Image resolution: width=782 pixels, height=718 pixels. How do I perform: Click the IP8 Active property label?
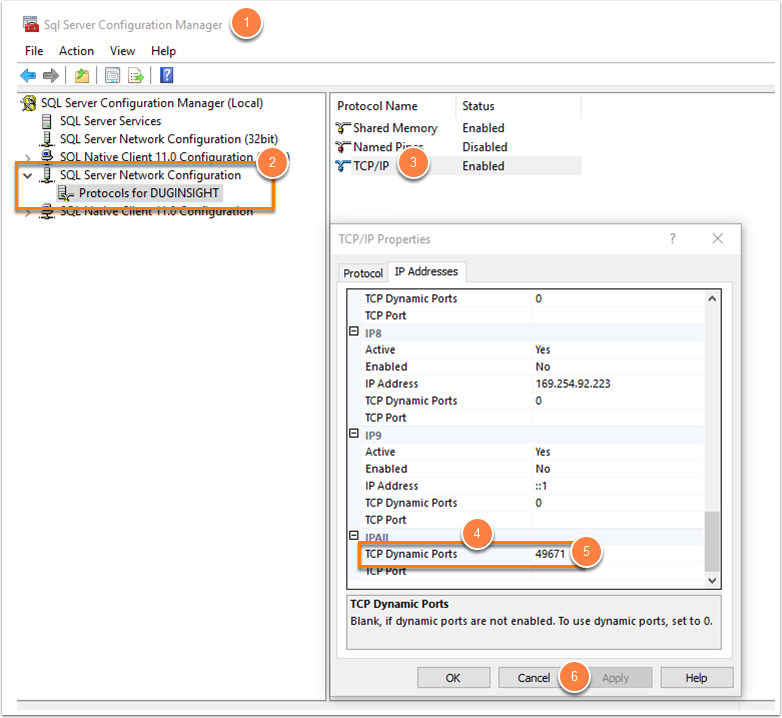[x=380, y=350]
